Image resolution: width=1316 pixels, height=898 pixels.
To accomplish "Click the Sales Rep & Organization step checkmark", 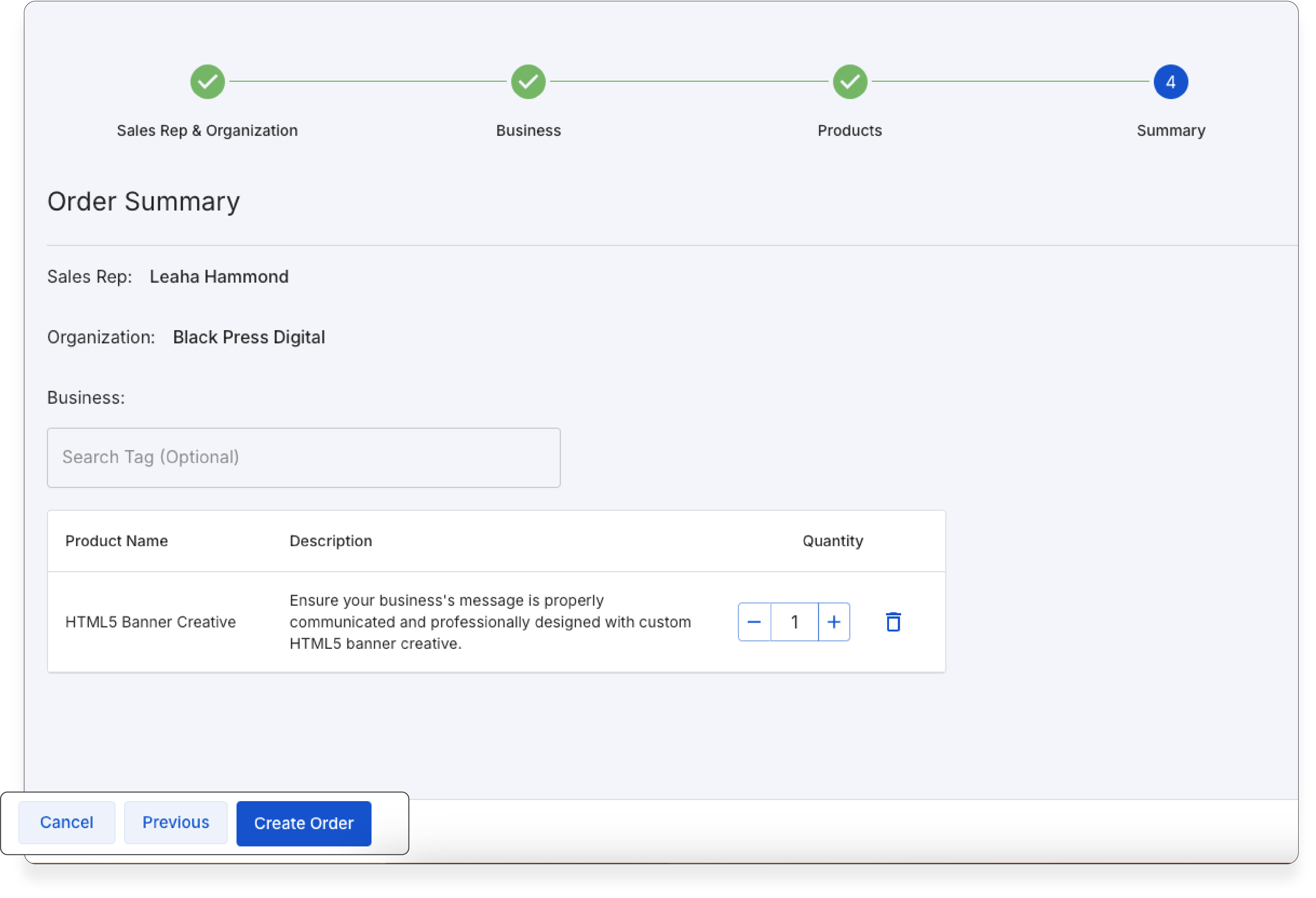I will click(x=207, y=82).
